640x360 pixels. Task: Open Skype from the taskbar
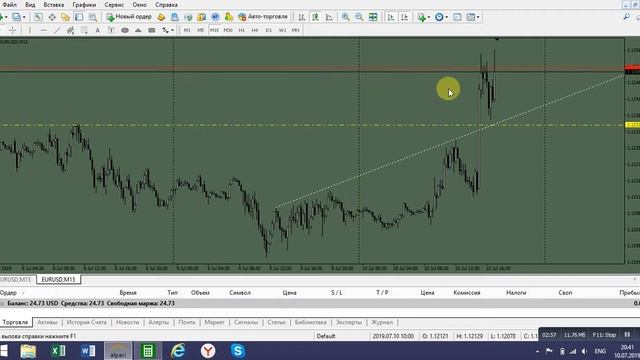pos(238,351)
